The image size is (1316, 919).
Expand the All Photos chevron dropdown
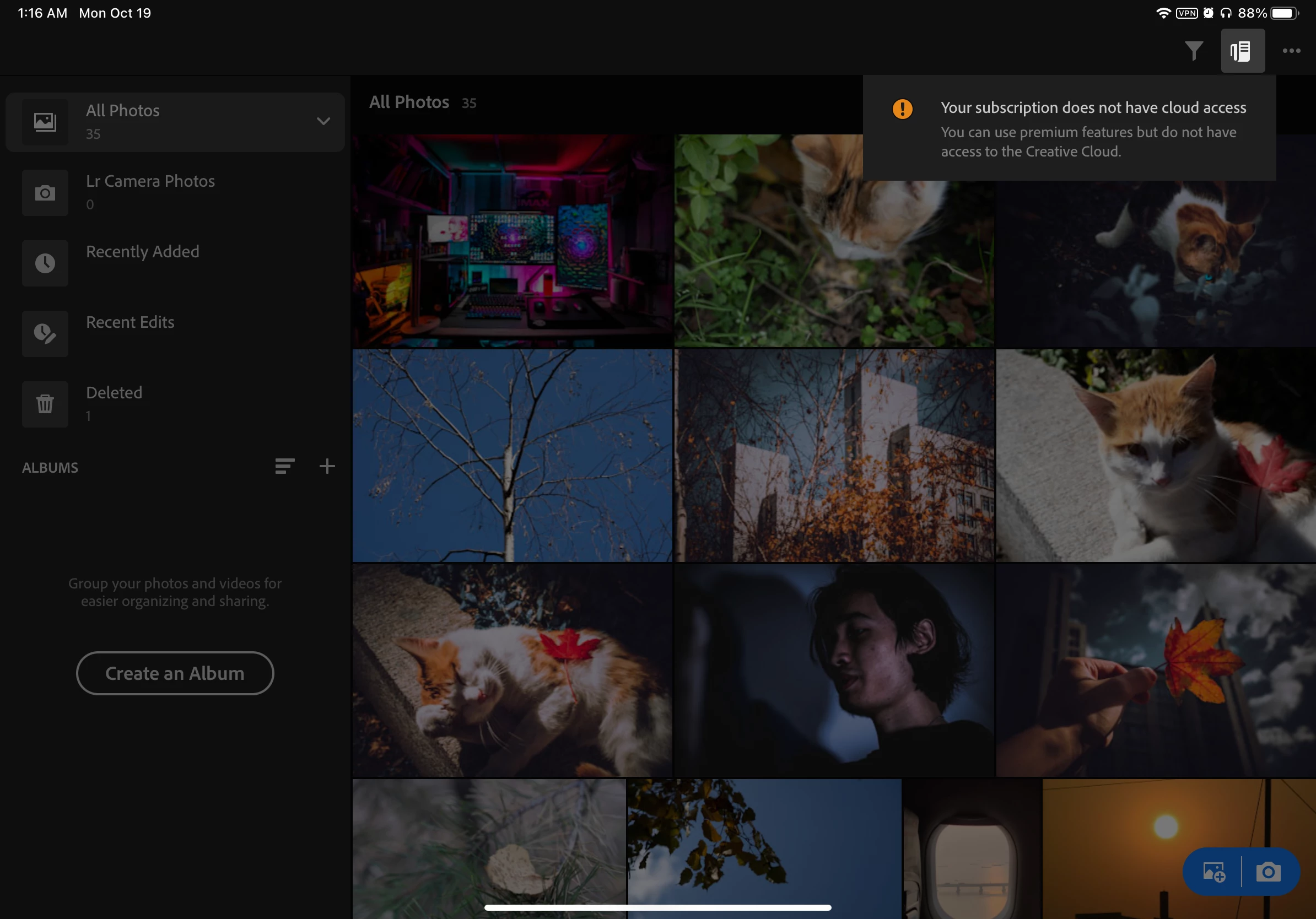pos(323,121)
